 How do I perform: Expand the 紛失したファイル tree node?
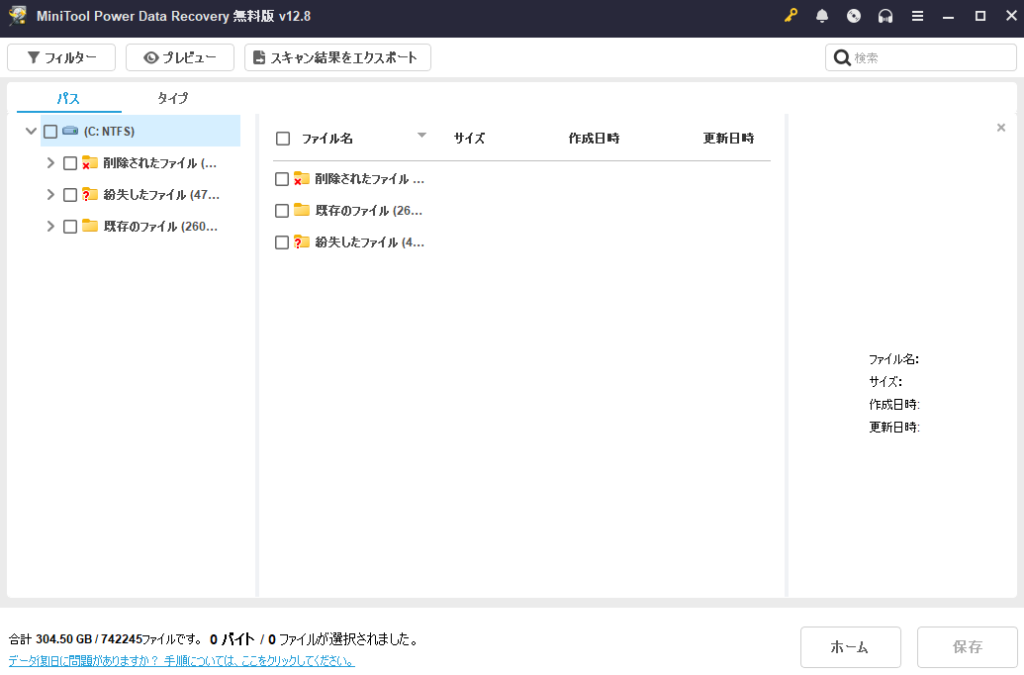(50, 194)
